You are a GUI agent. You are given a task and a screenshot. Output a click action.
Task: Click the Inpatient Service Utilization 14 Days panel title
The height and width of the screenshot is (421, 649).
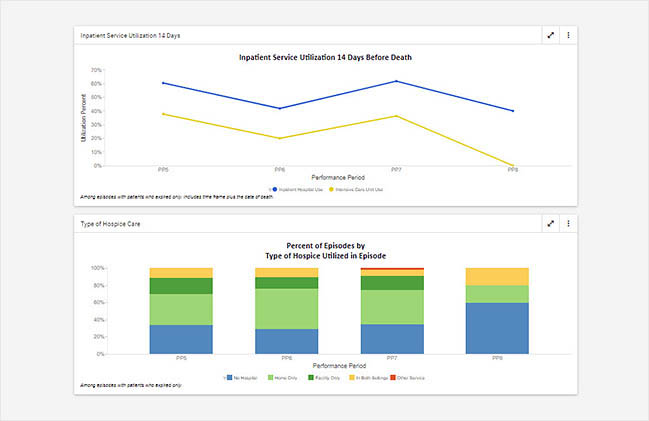coord(131,35)
